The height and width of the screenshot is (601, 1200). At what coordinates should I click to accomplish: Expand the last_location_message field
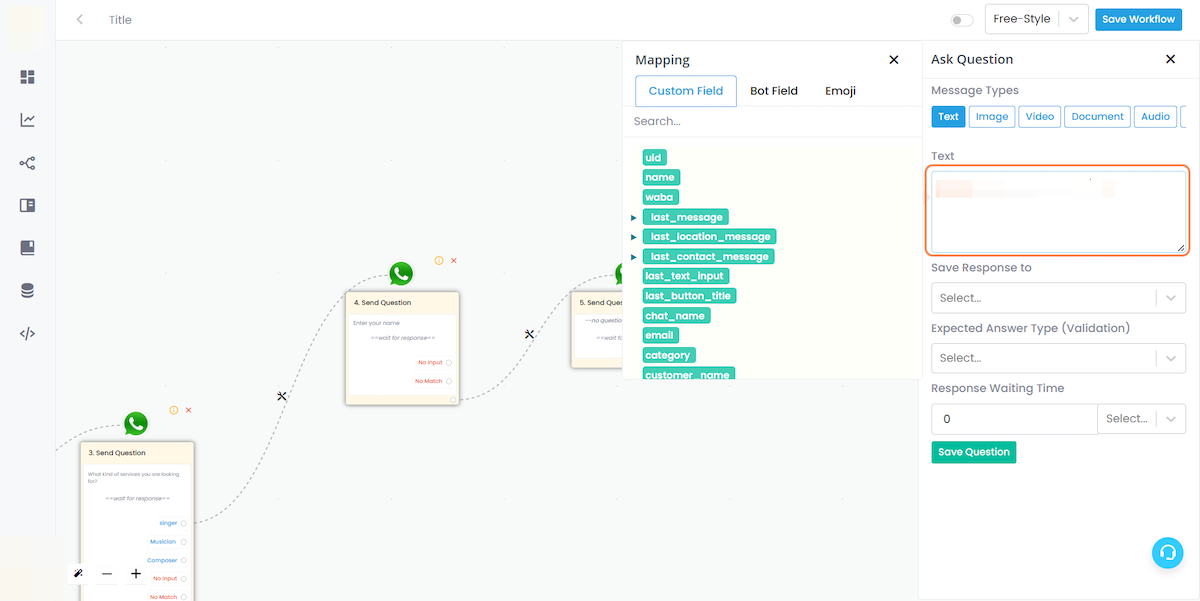point(634,237)
